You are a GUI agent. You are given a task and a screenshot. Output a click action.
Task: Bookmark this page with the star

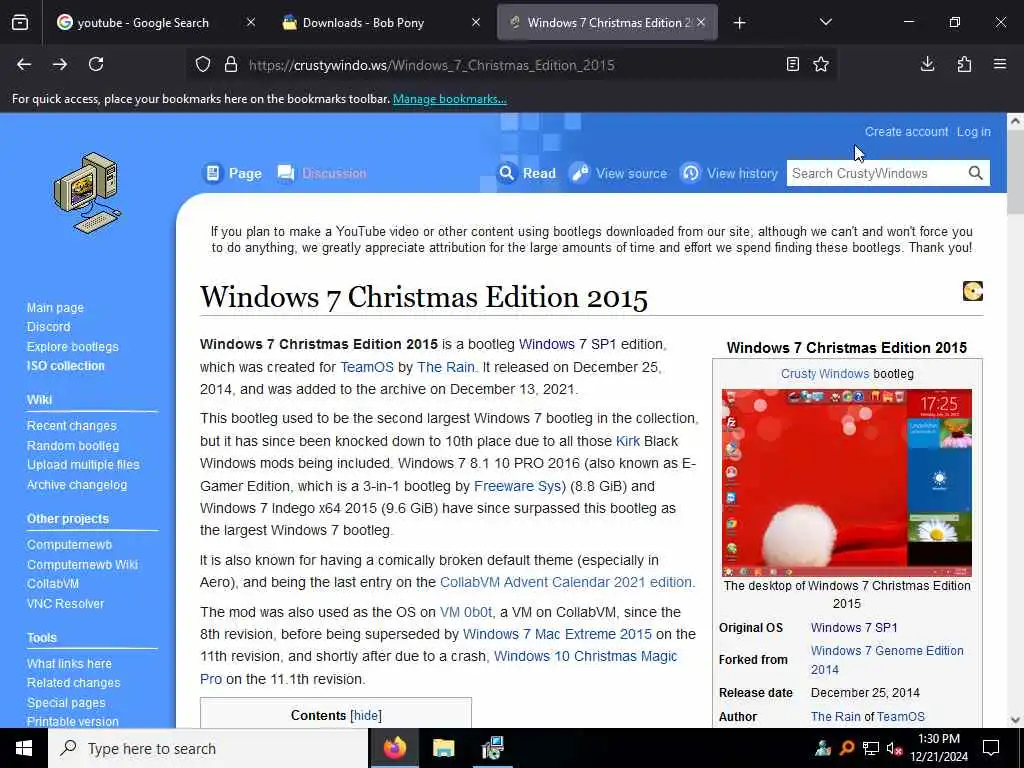click(x=821, y=64)
